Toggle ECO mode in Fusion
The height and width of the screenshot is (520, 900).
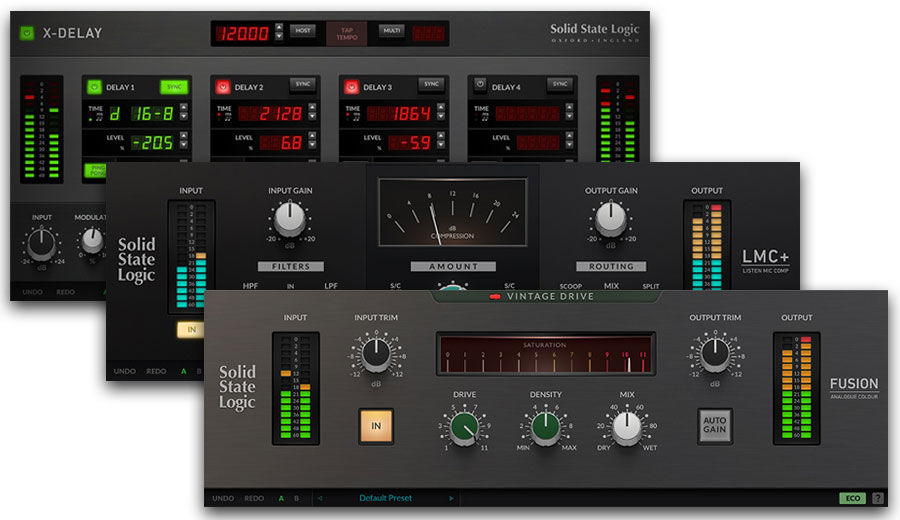[853, 498]
